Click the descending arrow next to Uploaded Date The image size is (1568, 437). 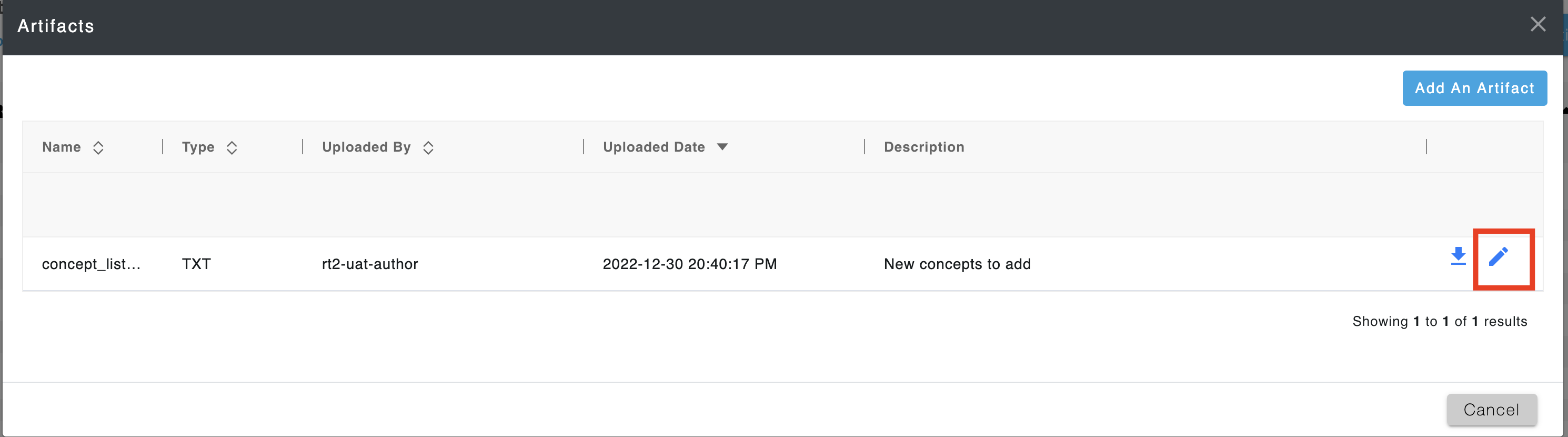pyautogui.click(x=722, y=147)
